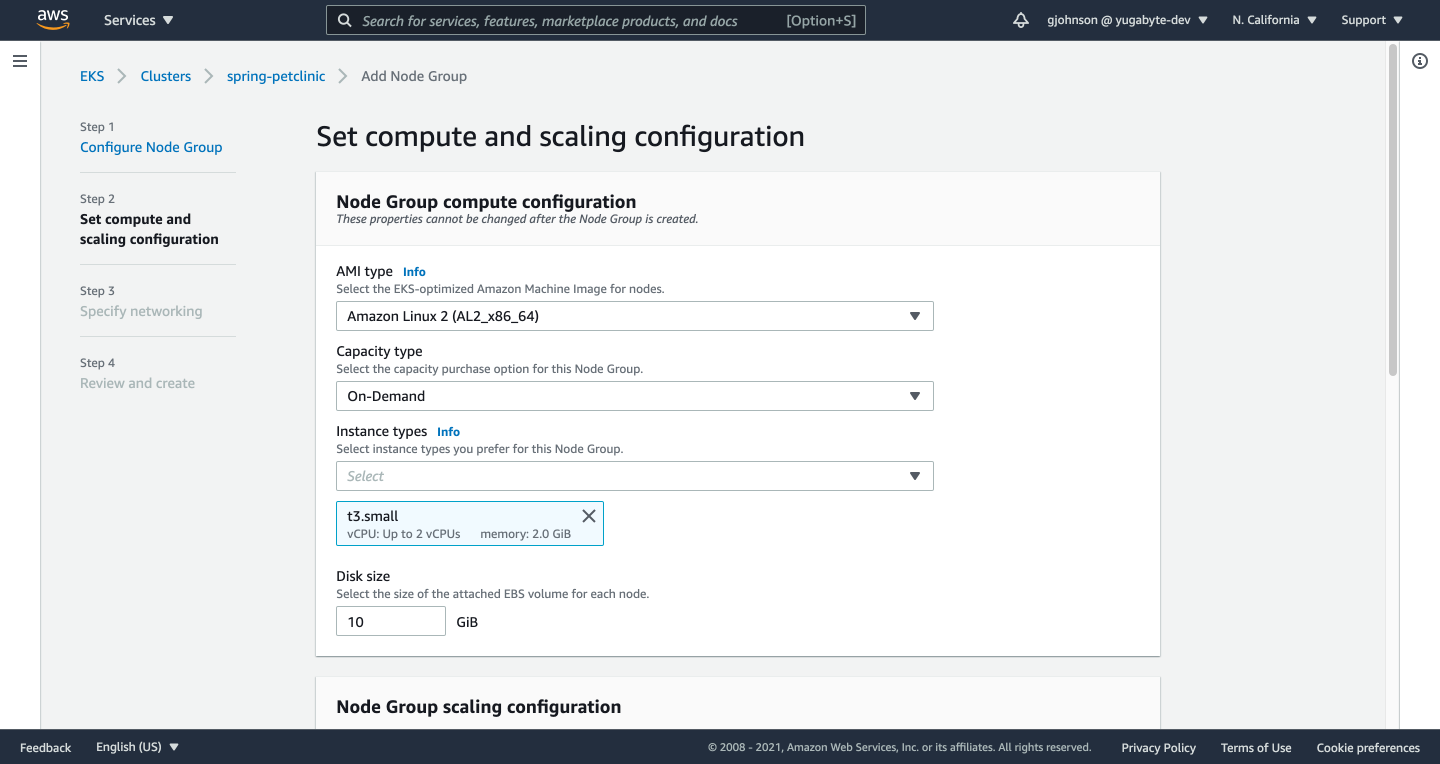The height and width of the screenshot is (764, 1440).
Task: Click the Disk size input field
Action: point(390,621)
